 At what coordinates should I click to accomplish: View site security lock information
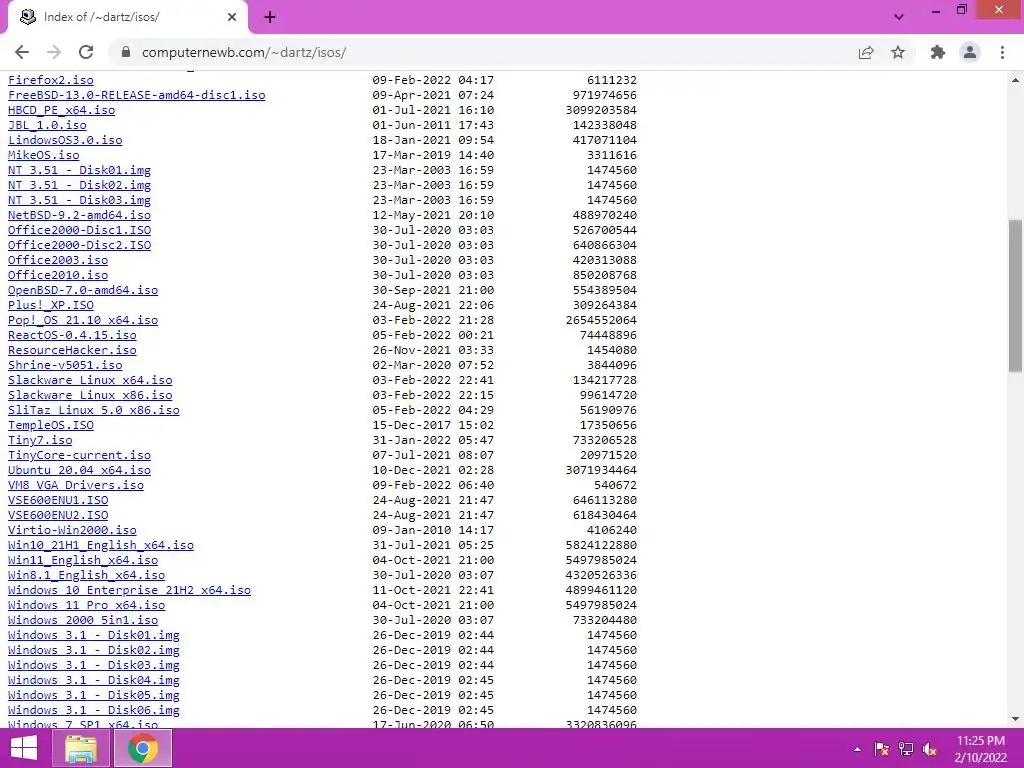tap(126, 52)
